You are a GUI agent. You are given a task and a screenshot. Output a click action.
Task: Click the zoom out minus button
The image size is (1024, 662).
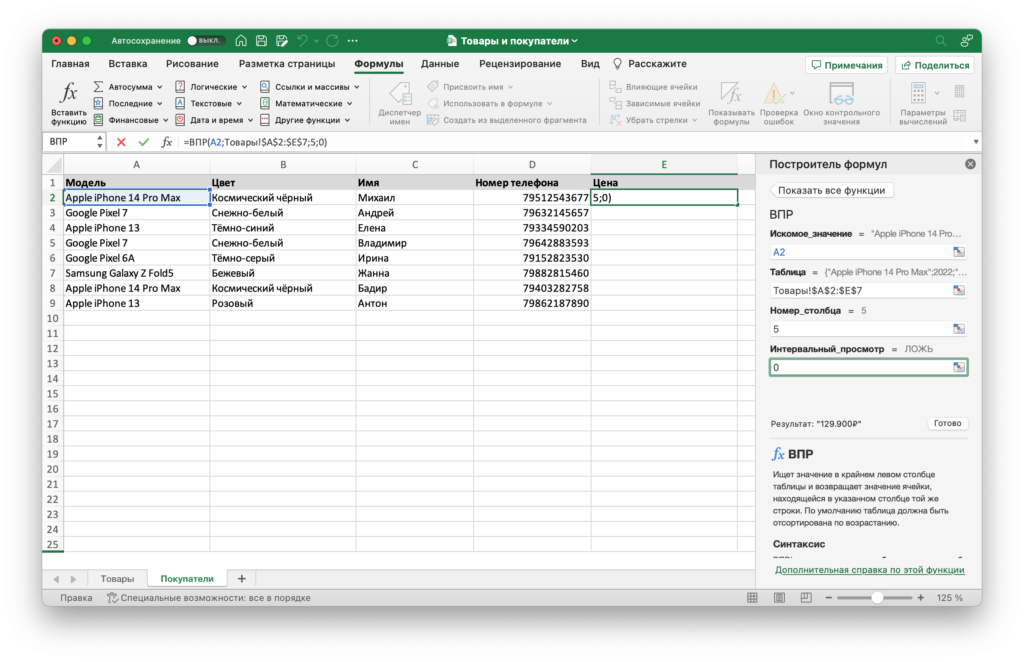pyautogui.click(x=828, y=597)
